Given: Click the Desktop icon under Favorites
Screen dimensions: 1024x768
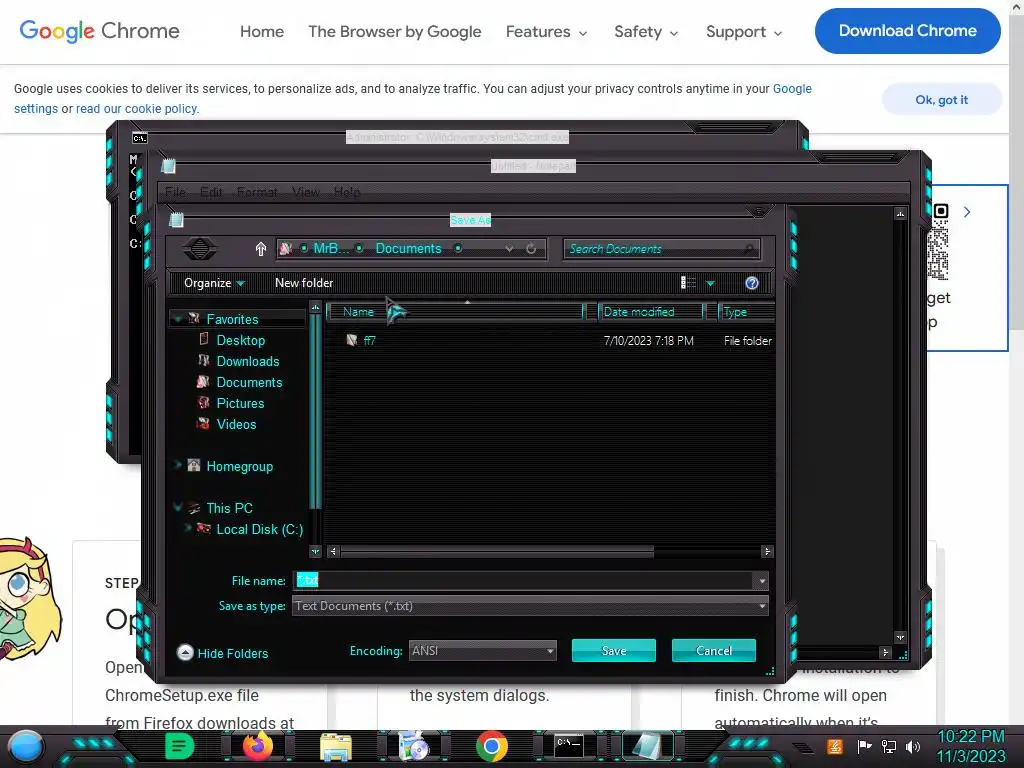Looking at the screenshot, I should [x=204, y=340].
